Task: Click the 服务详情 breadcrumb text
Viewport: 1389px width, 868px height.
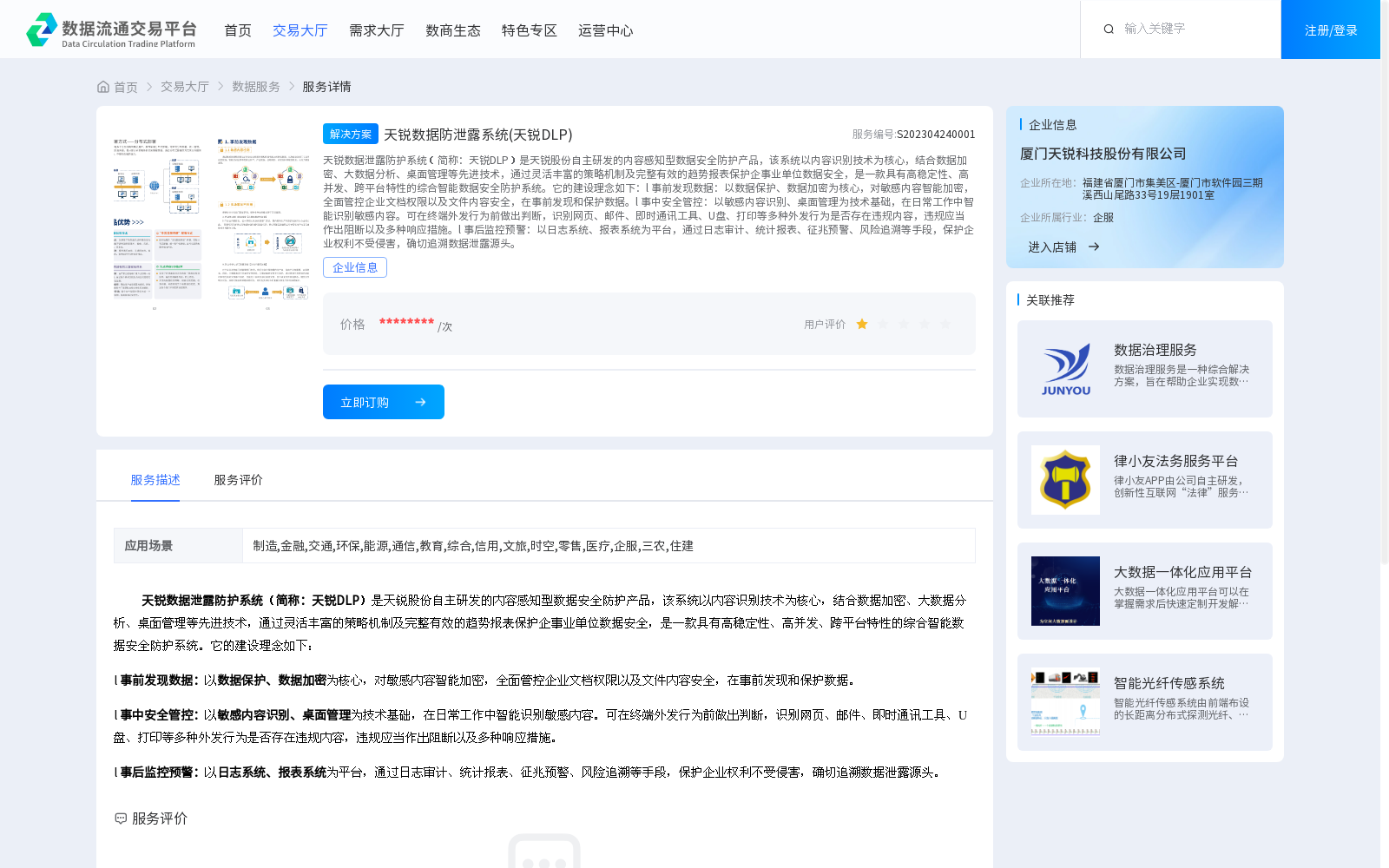Action: tap(326, 87)
